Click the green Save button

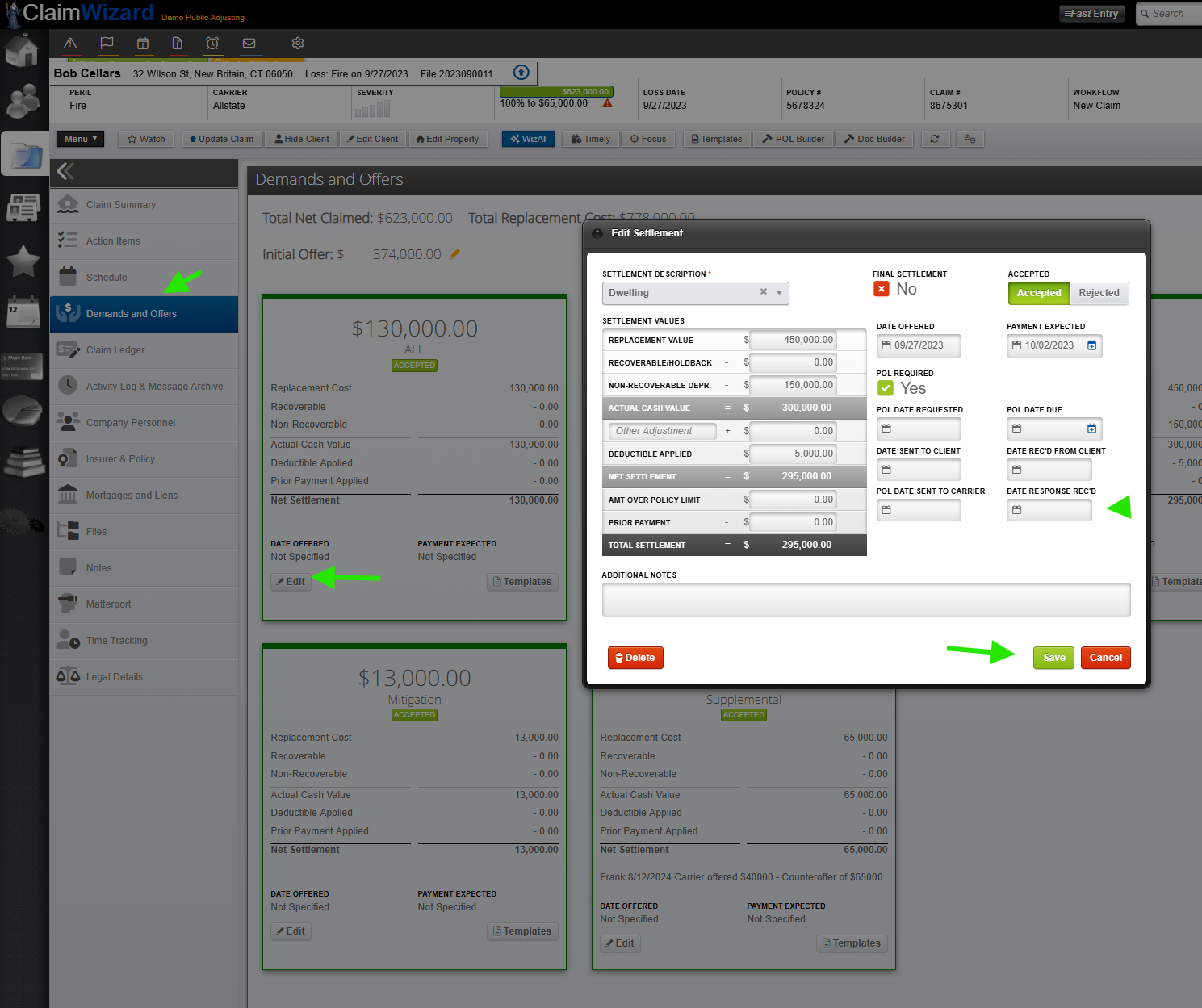pos(1053,658)
